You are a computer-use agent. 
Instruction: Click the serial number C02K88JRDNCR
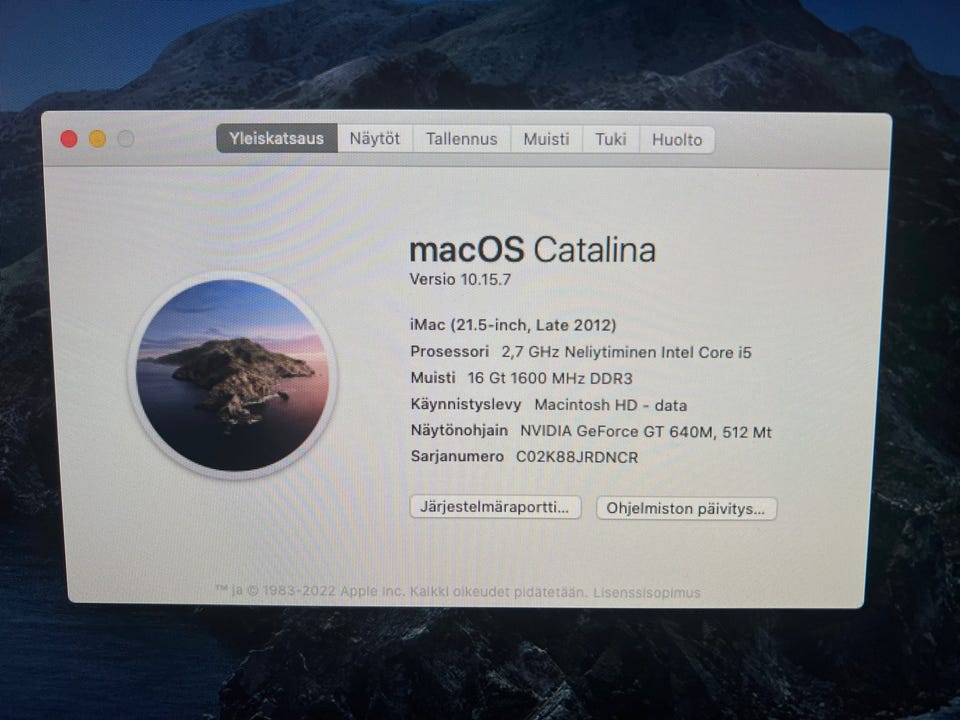577,457
